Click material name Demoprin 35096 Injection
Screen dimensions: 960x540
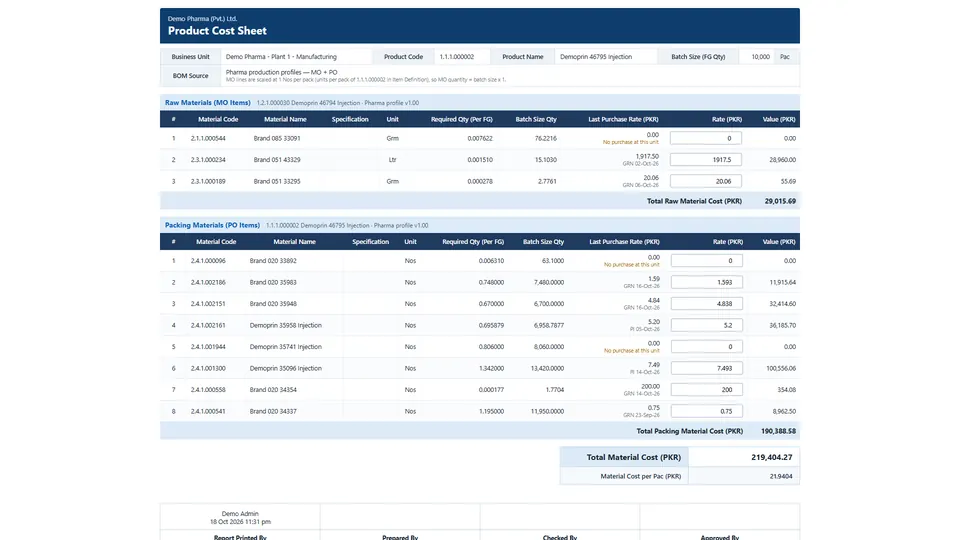click(285, 368)
